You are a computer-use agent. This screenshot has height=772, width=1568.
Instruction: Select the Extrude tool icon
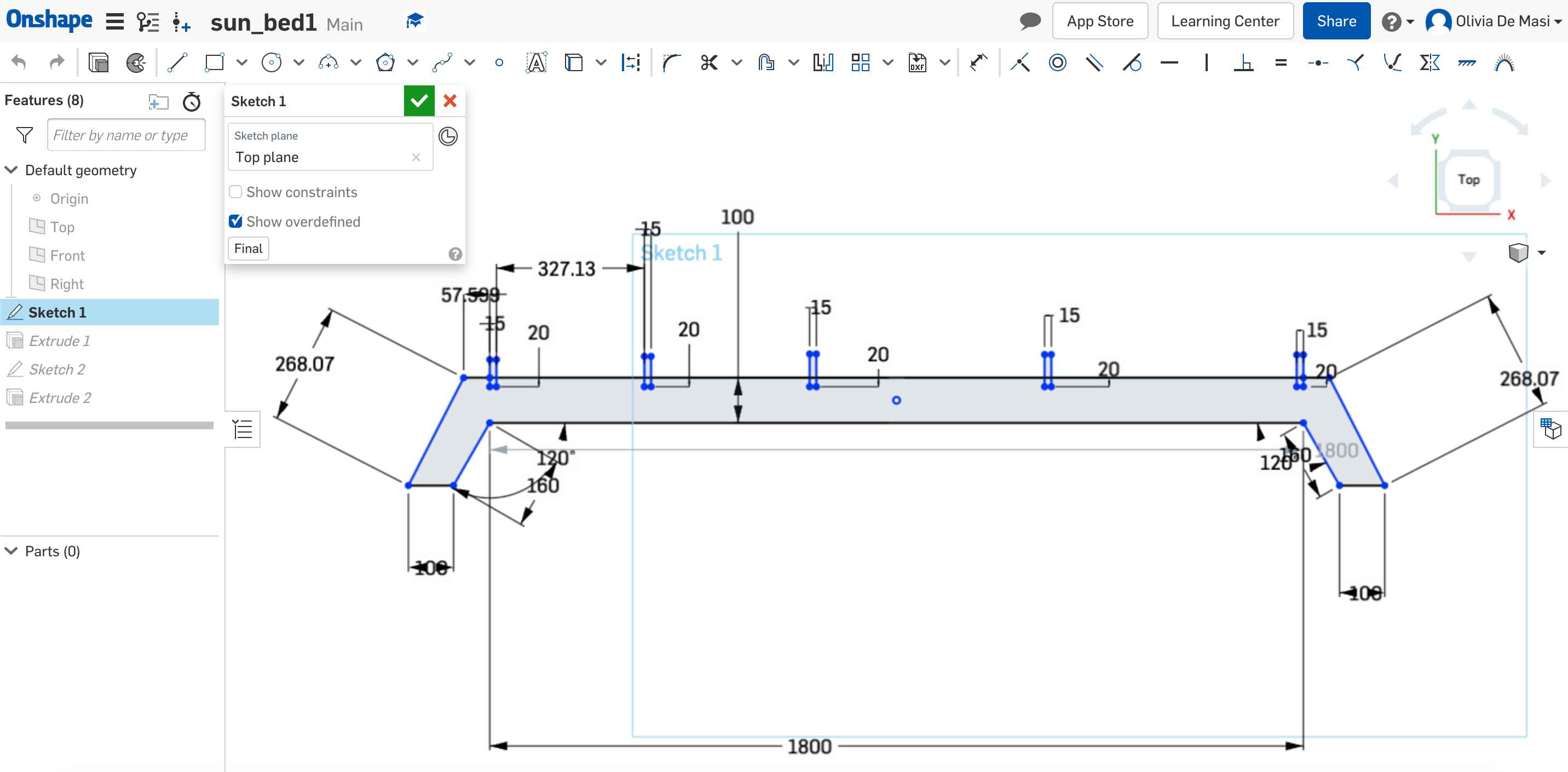98,62
